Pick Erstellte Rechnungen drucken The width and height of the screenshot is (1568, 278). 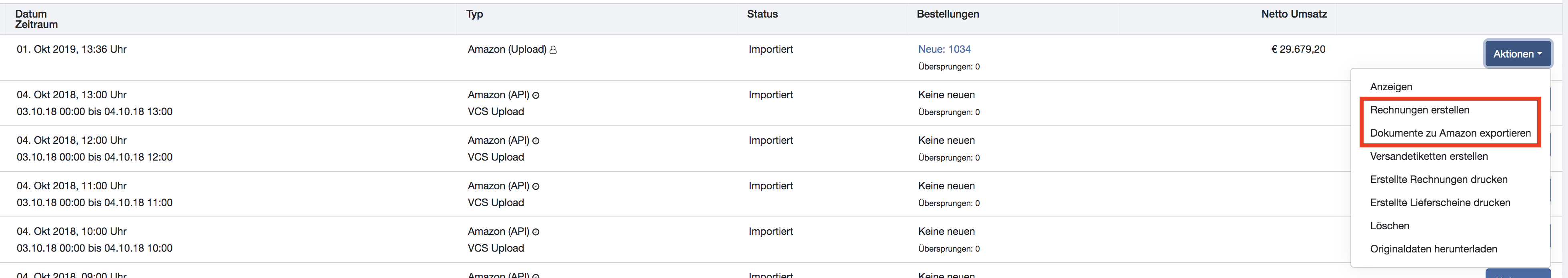(x=1438, y=179)
